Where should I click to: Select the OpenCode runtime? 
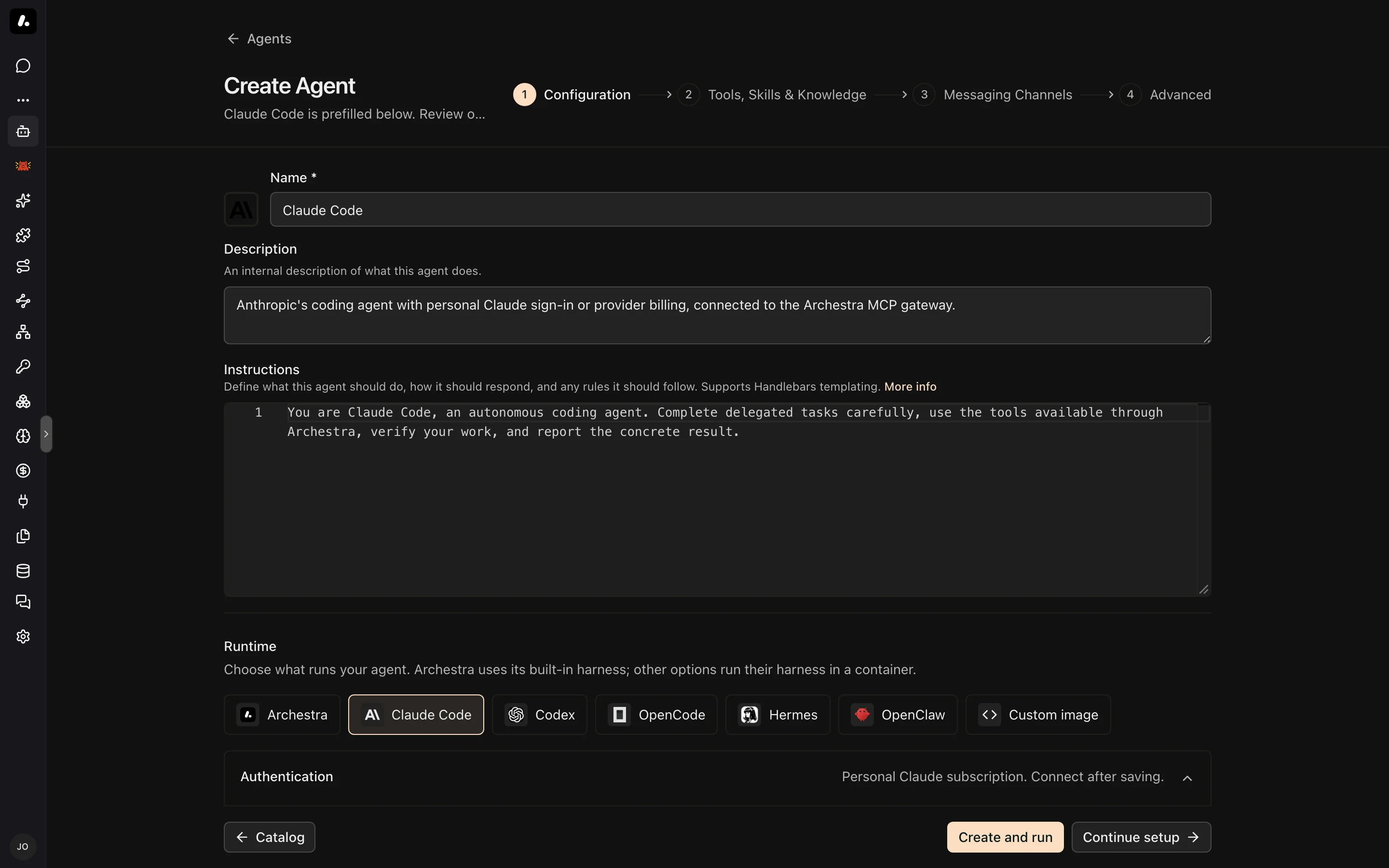(656, 715)
